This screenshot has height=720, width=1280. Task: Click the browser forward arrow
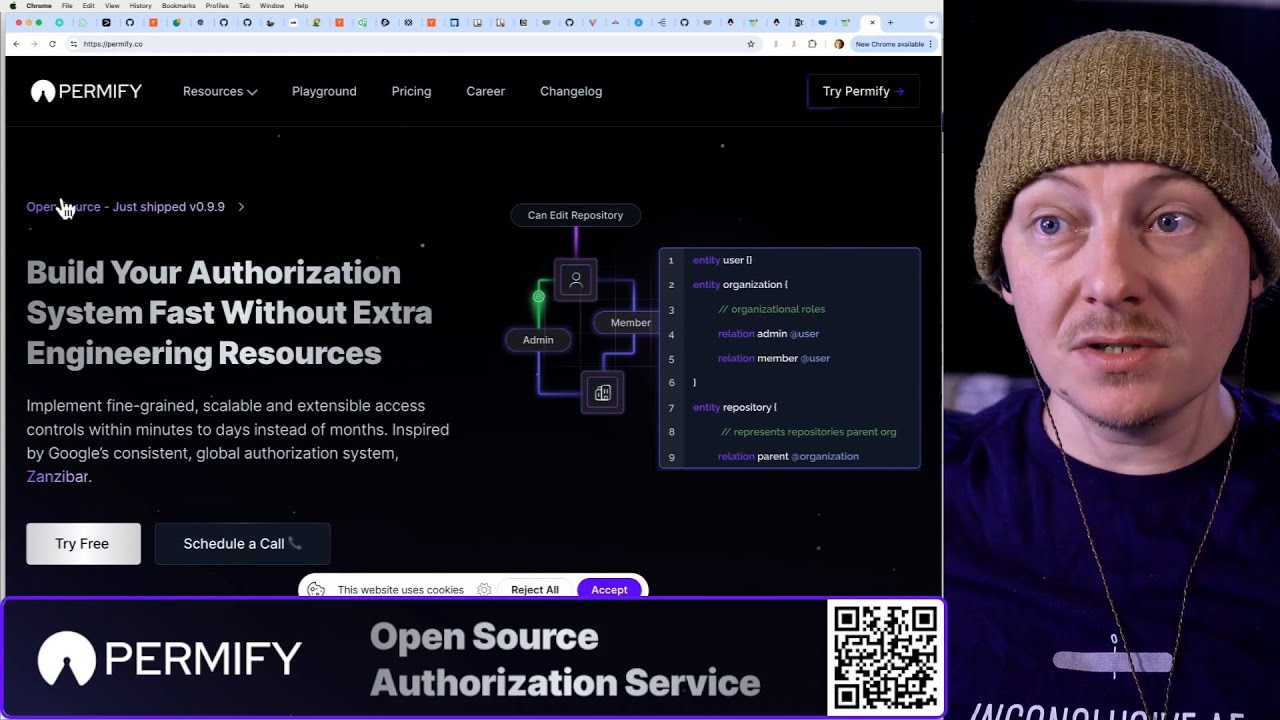(x=34, y=44)
